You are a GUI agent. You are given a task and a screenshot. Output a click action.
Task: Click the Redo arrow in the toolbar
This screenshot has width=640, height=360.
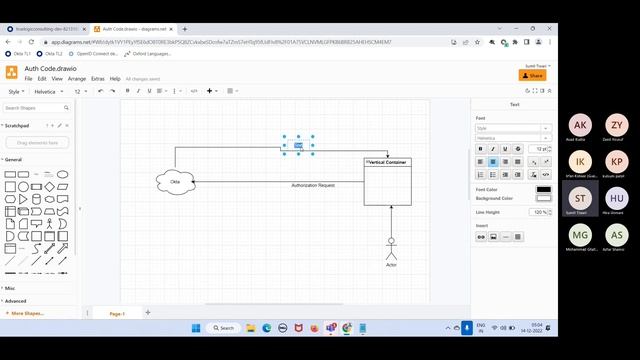coord(113,91)
